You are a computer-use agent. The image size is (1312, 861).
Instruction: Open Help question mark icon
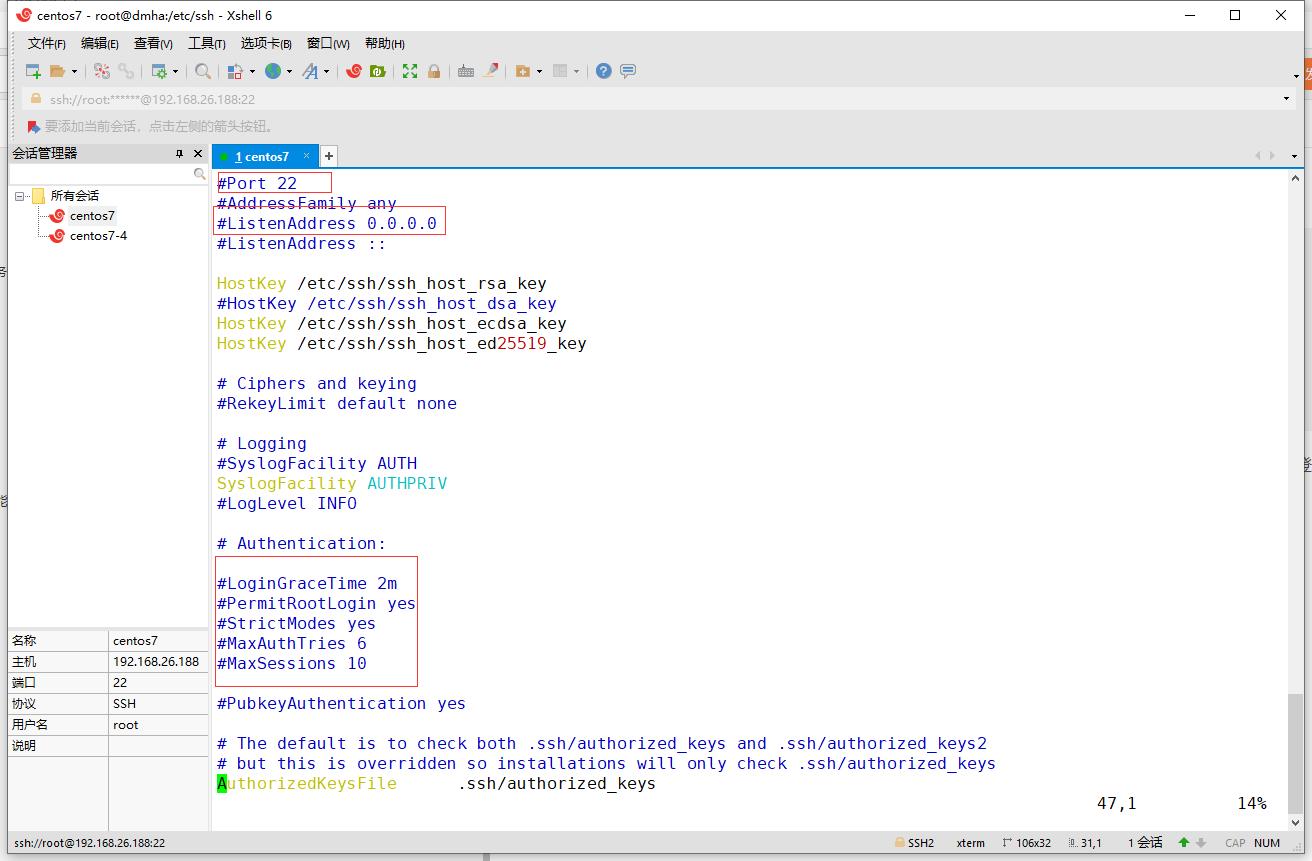tap(603, 71)
